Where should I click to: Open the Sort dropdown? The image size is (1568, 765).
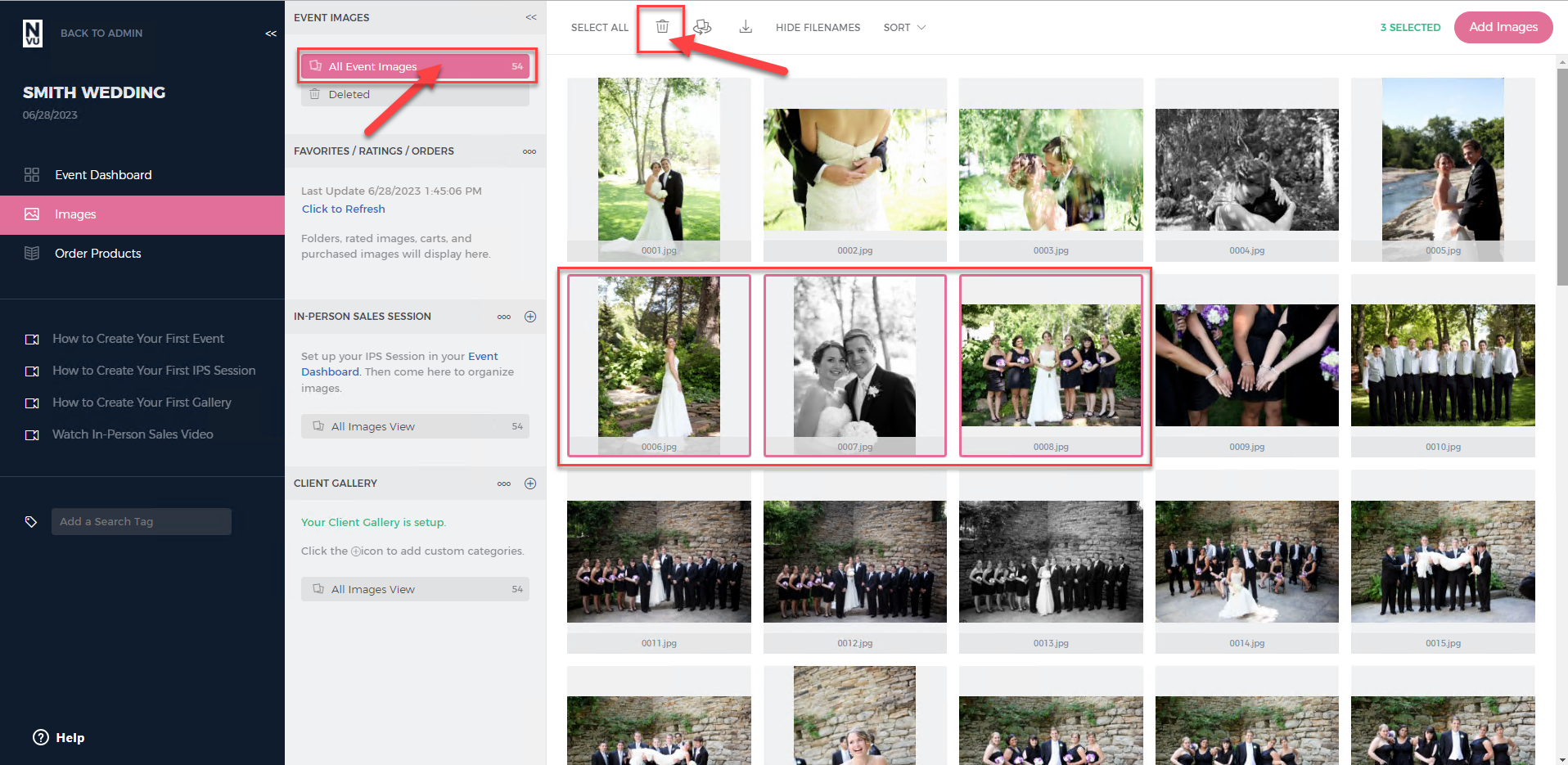(x=904, y=27)
